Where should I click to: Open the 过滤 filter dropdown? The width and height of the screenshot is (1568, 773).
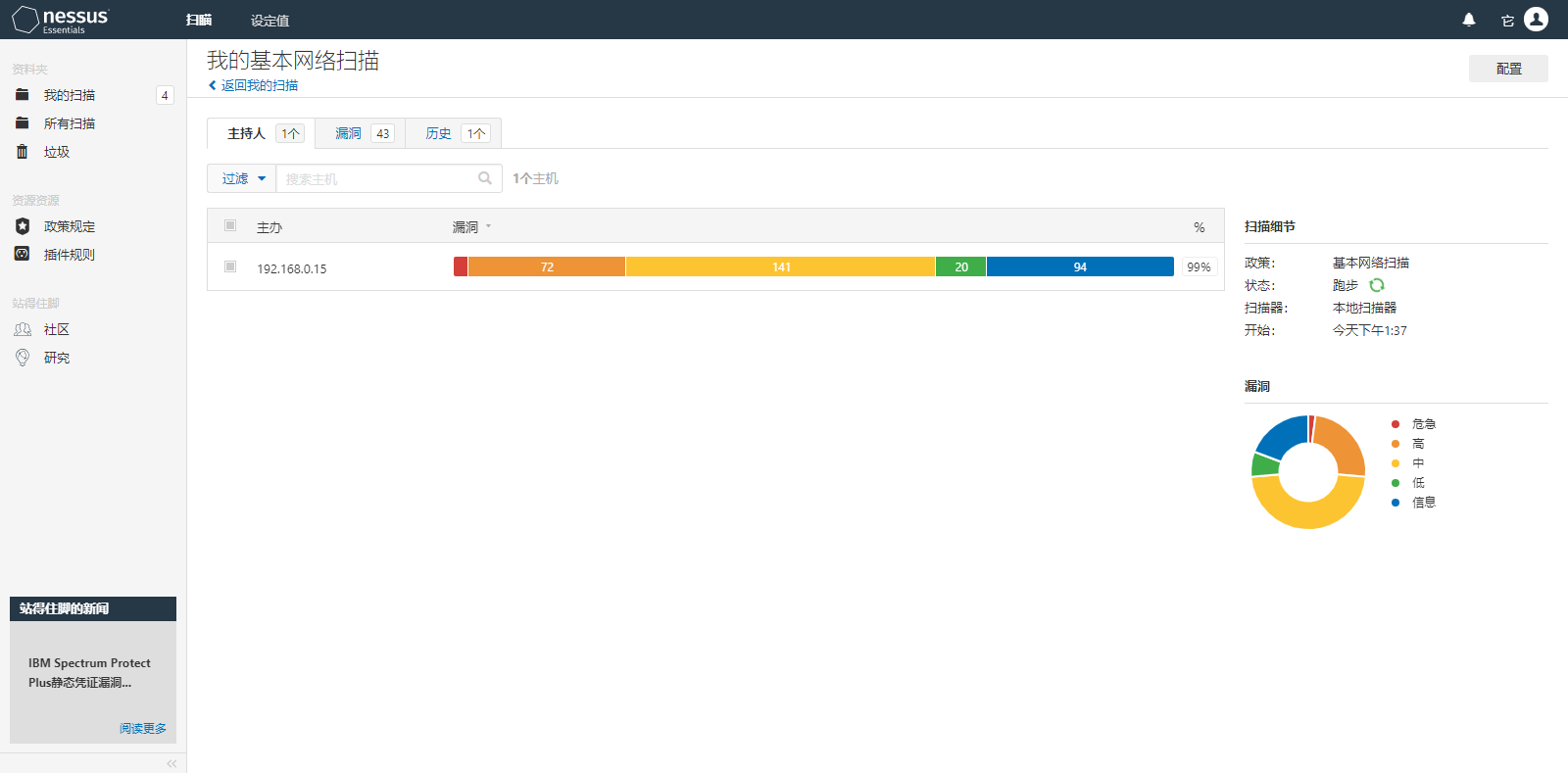pos(242,178)
